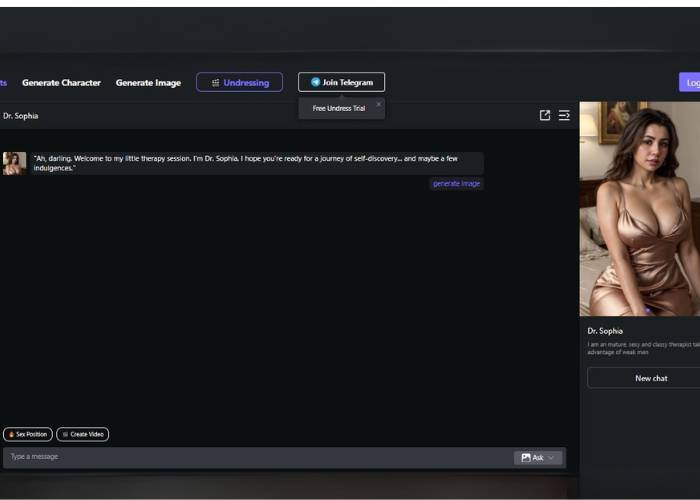Open the Ask mode dropdown
Viewport: 700px width, 500px height.
538,457
